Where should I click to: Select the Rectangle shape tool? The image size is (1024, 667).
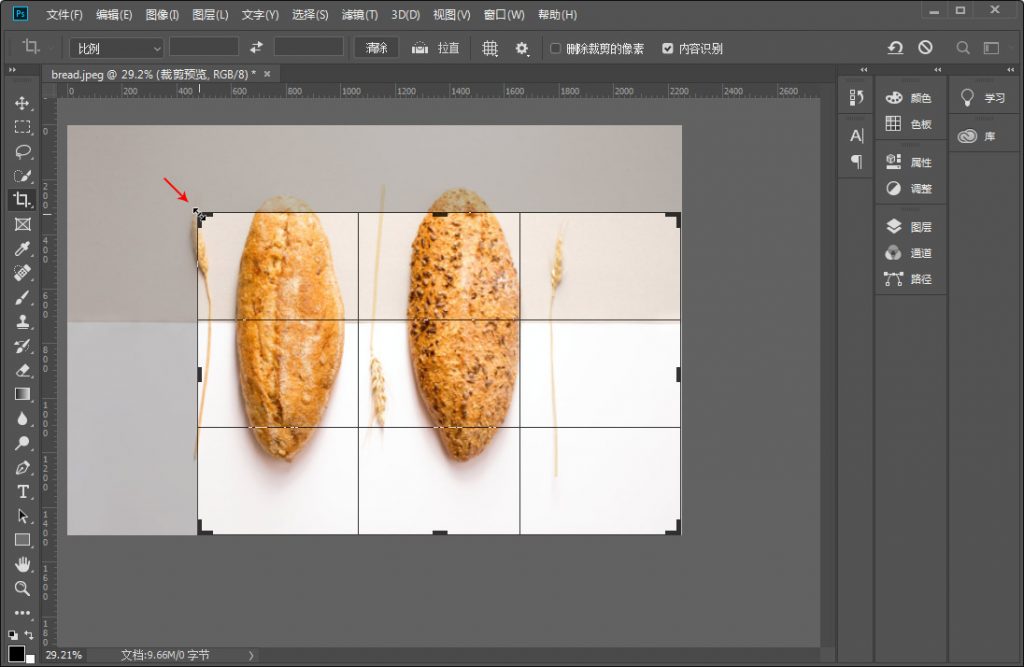22,540
